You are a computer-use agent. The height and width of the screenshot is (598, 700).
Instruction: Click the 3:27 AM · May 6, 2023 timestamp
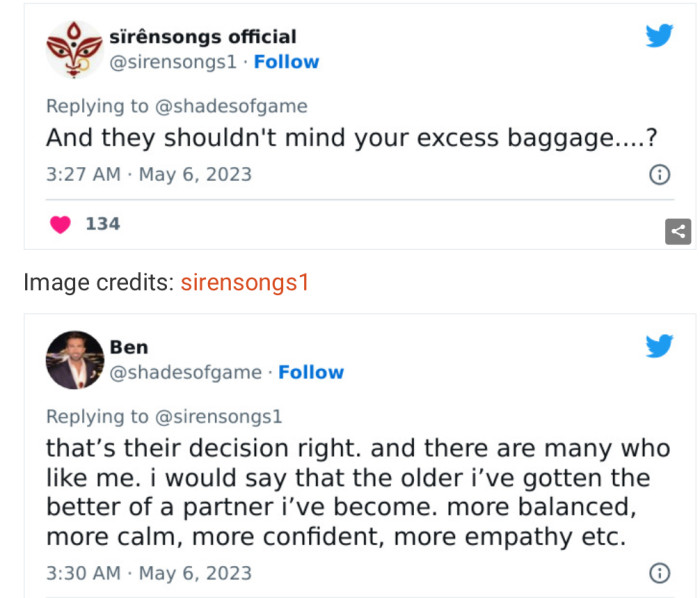149,175
